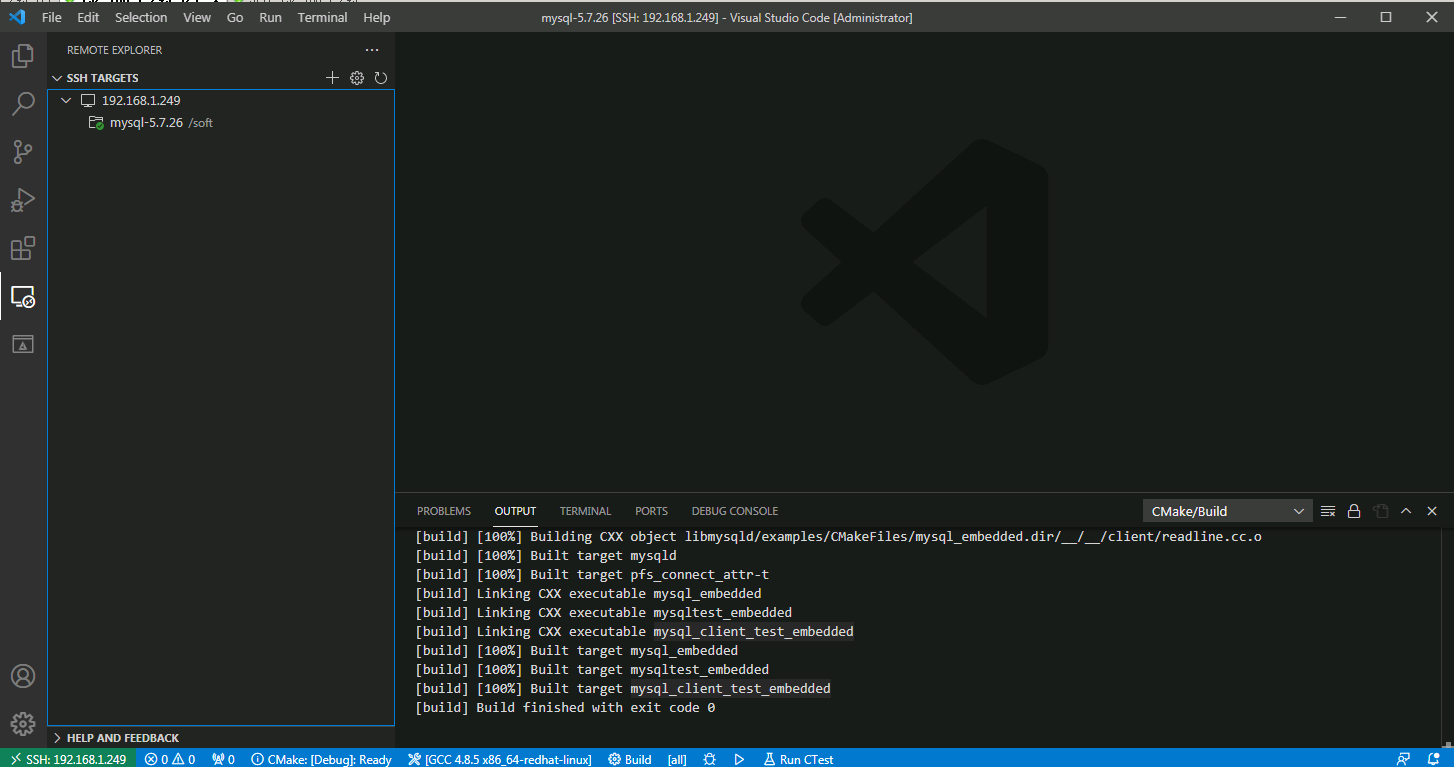Open Remote Explorer more actions (three dots)
Screen dimensions: 1454x767
[372, 50]
